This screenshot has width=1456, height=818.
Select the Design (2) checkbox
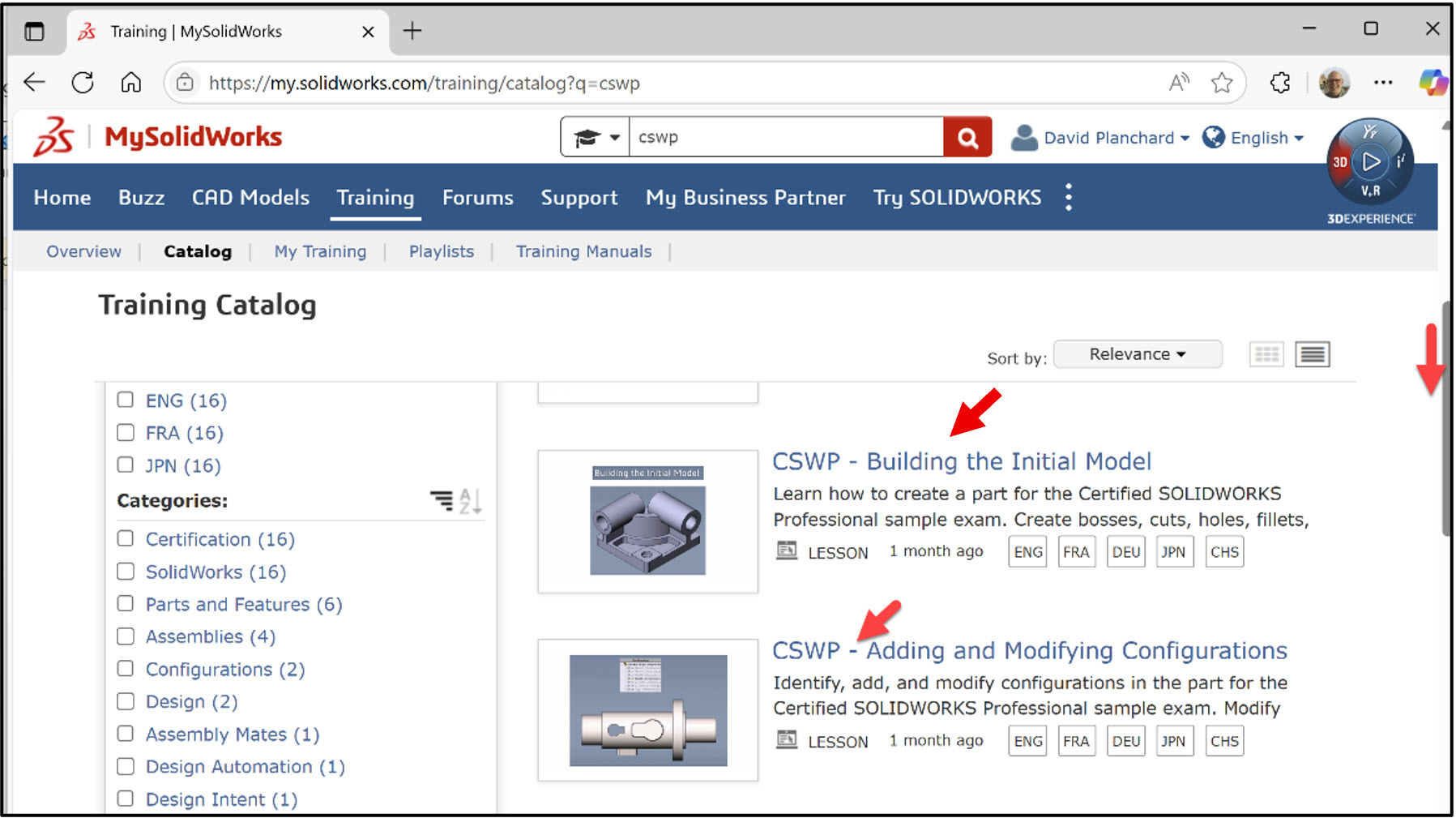(x=126, y=701)
